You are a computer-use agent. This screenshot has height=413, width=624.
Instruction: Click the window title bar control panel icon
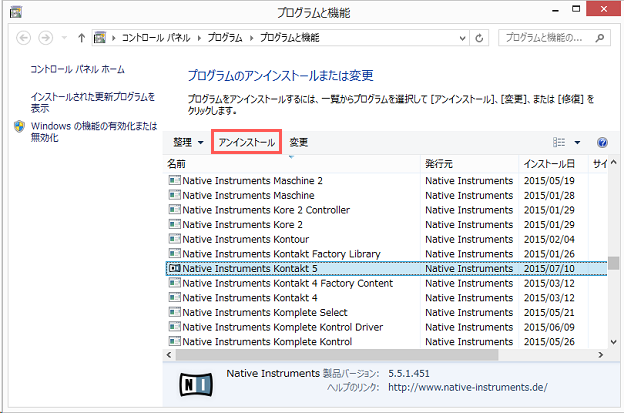click(16, 12)
